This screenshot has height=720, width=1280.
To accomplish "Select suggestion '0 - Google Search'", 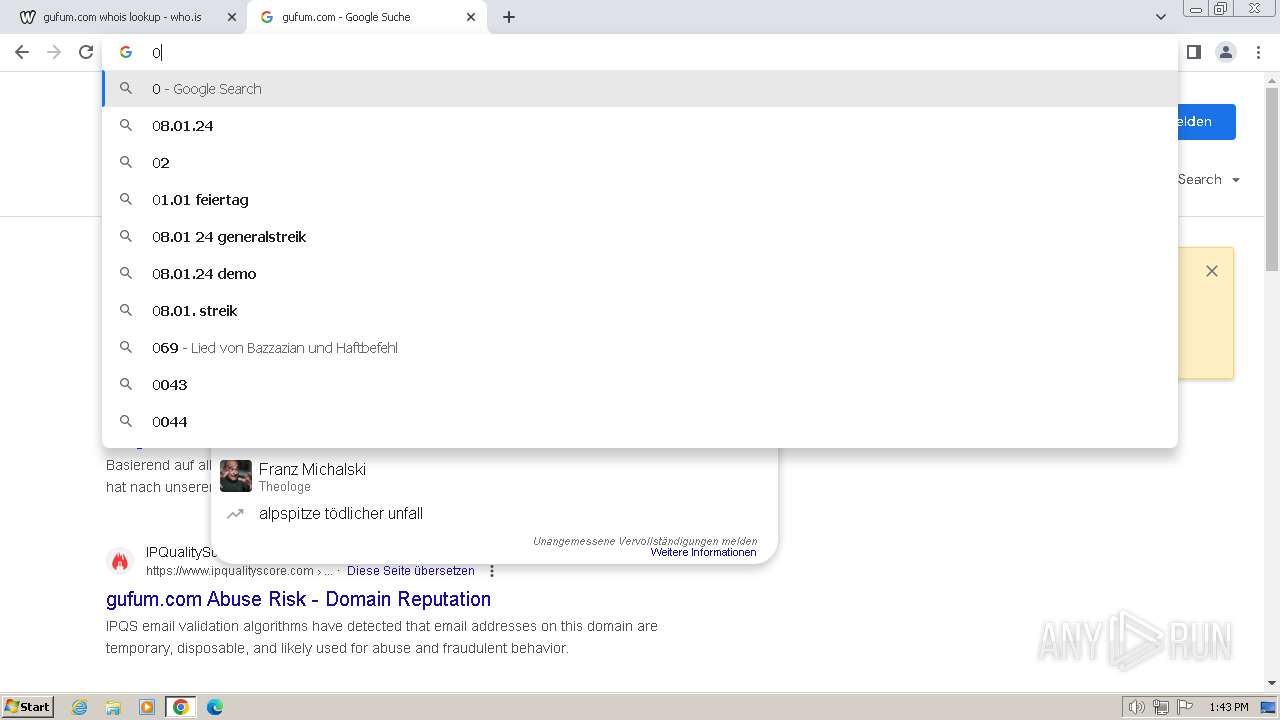I will (x=640, y=89).
